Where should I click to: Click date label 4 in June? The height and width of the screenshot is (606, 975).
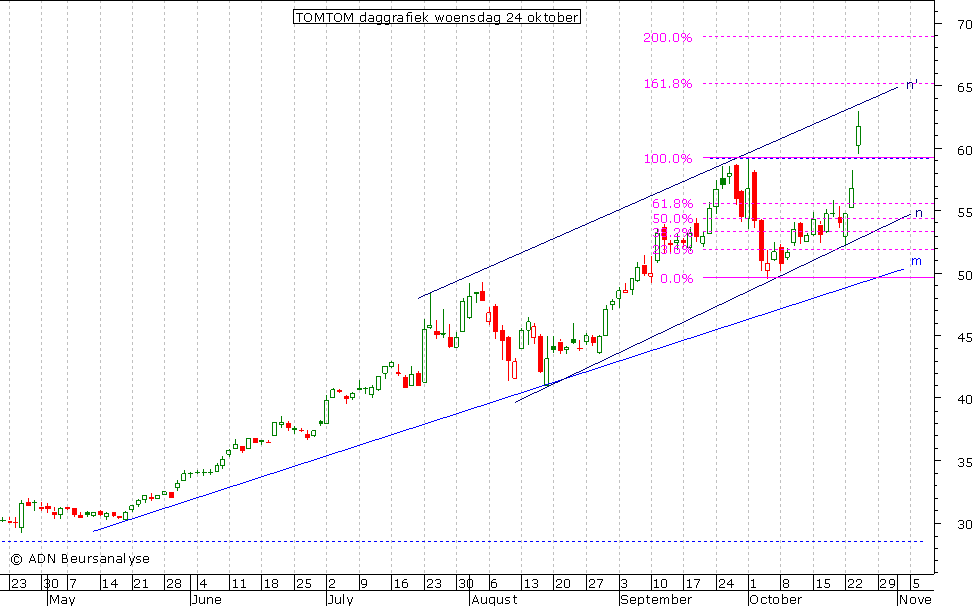point(203,584)
